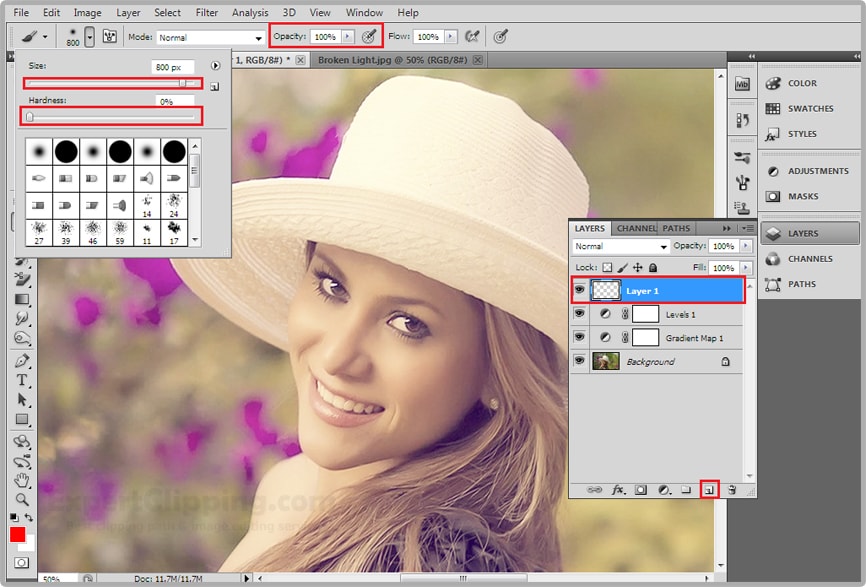Click the brush Size input field
The image size is (866, 587).
[173, 67]
